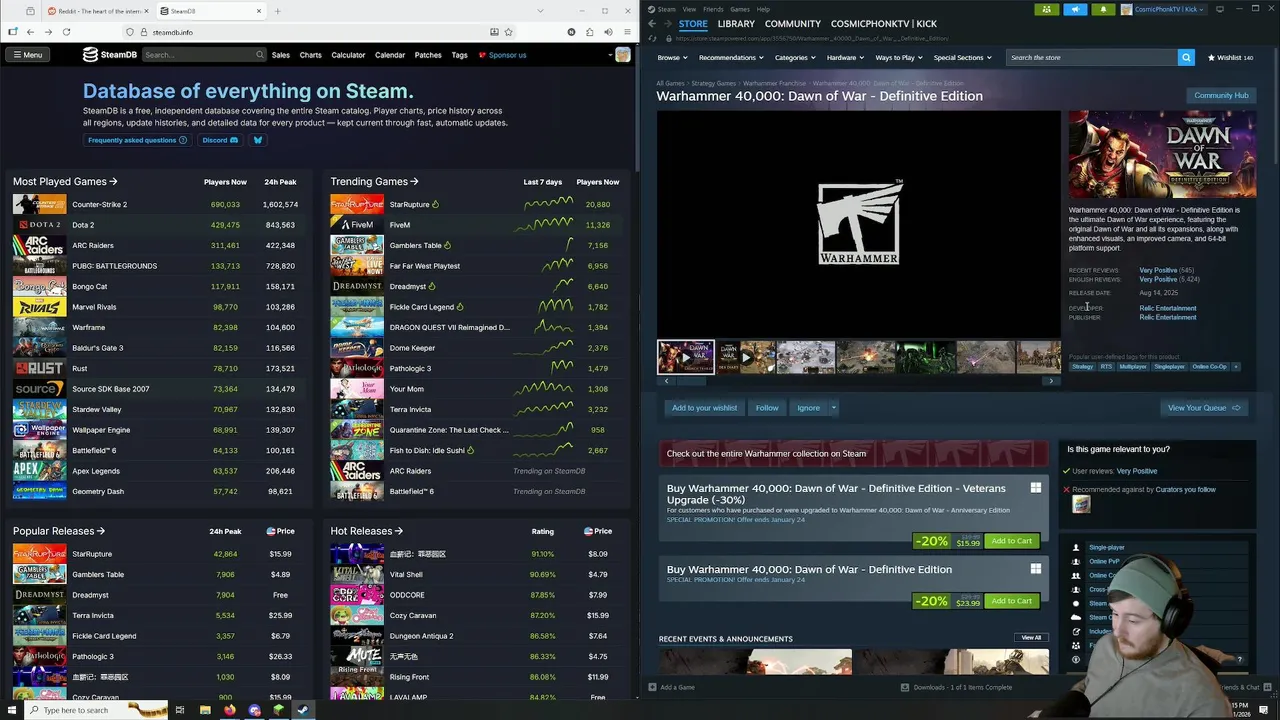
Task: Open the SteamDB Menu button
Action: point(27,55)
